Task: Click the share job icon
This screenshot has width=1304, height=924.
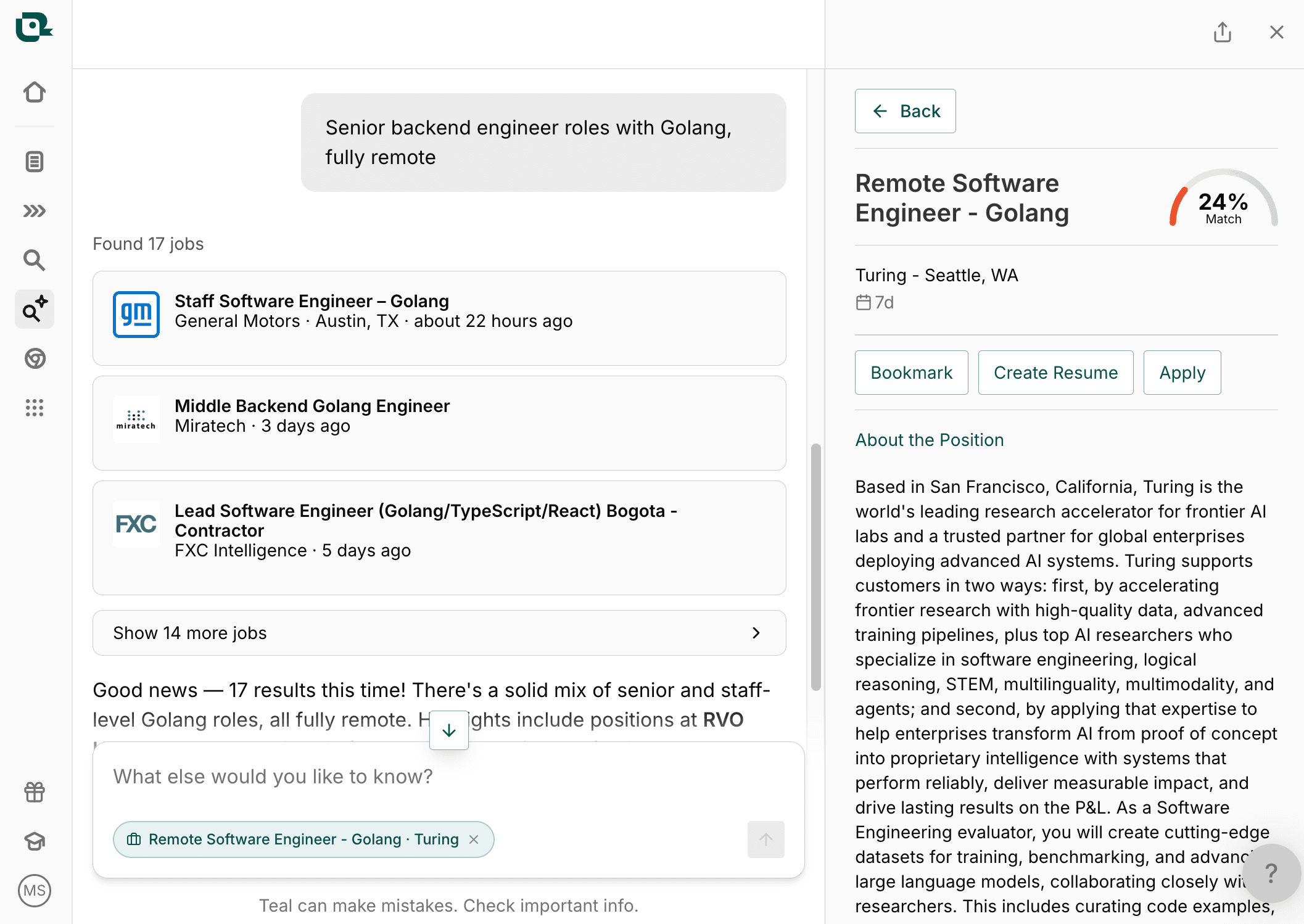Action: (x=1223, y=32)
